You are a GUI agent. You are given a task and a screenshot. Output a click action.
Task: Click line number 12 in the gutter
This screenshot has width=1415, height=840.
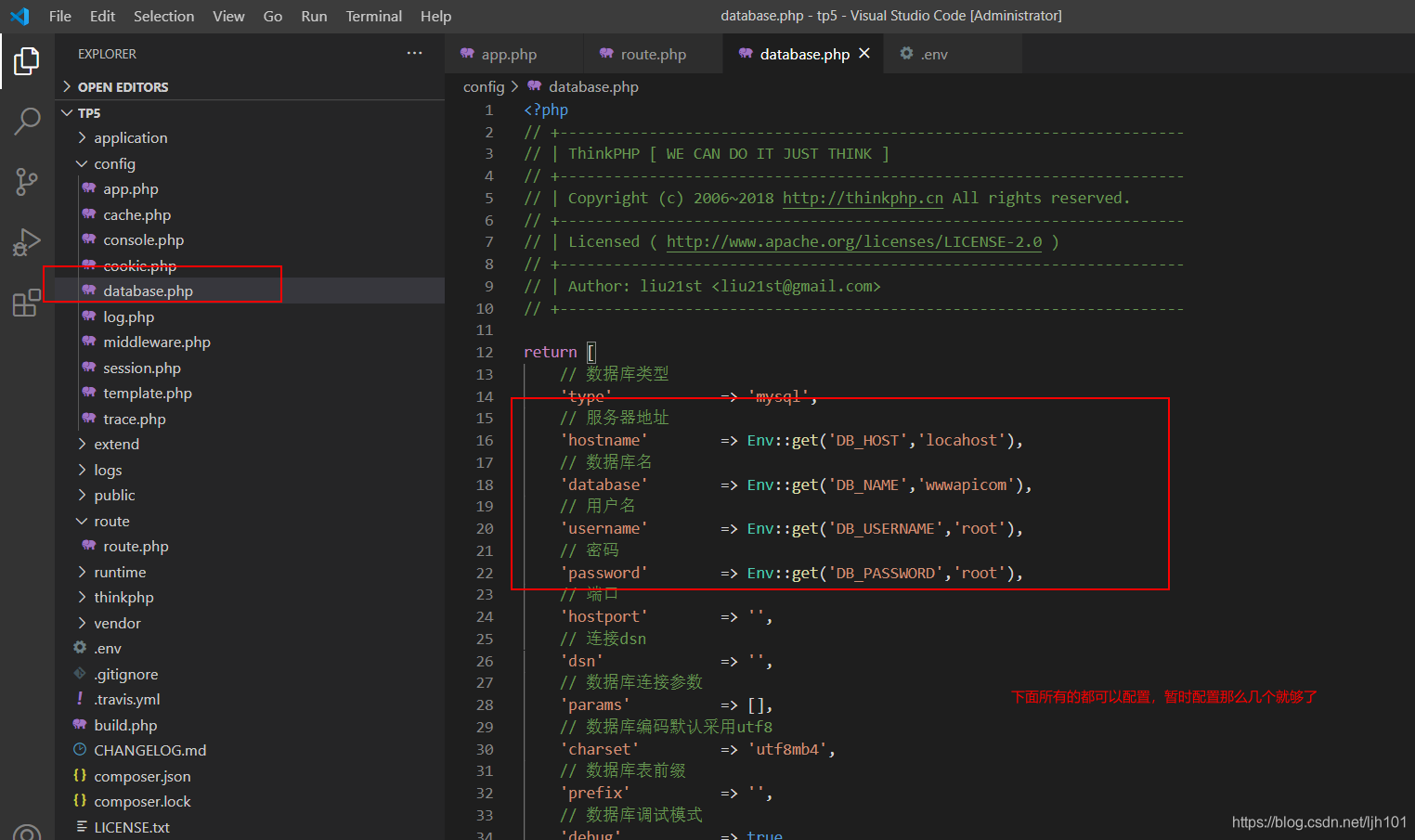coord(485,352)
